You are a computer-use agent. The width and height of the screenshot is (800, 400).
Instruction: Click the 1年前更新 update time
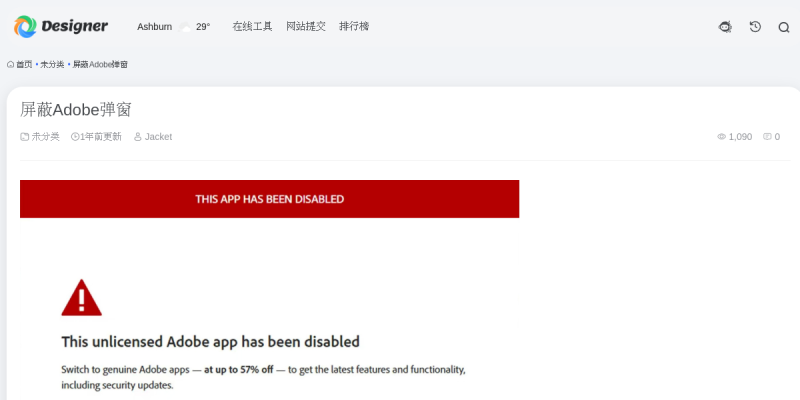[101, 137]
